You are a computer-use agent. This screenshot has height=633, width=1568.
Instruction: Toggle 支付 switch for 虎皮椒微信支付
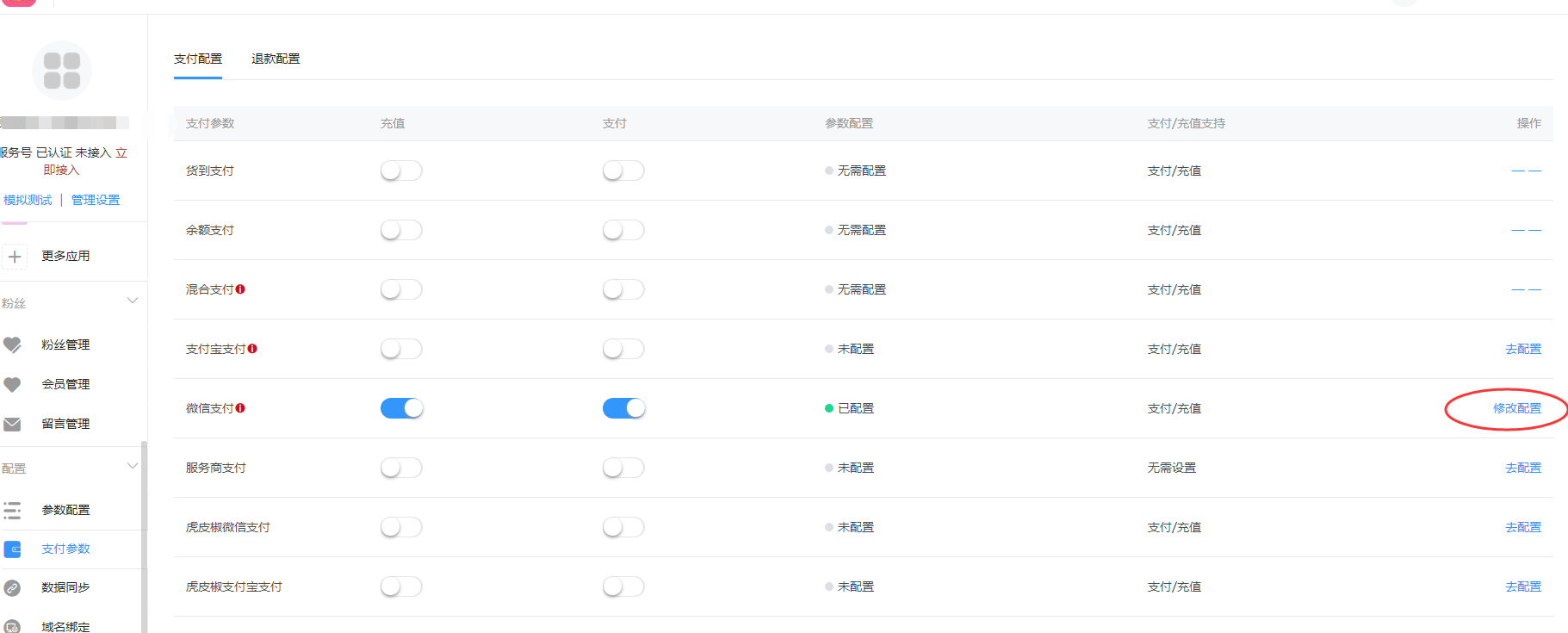point(623,527)
